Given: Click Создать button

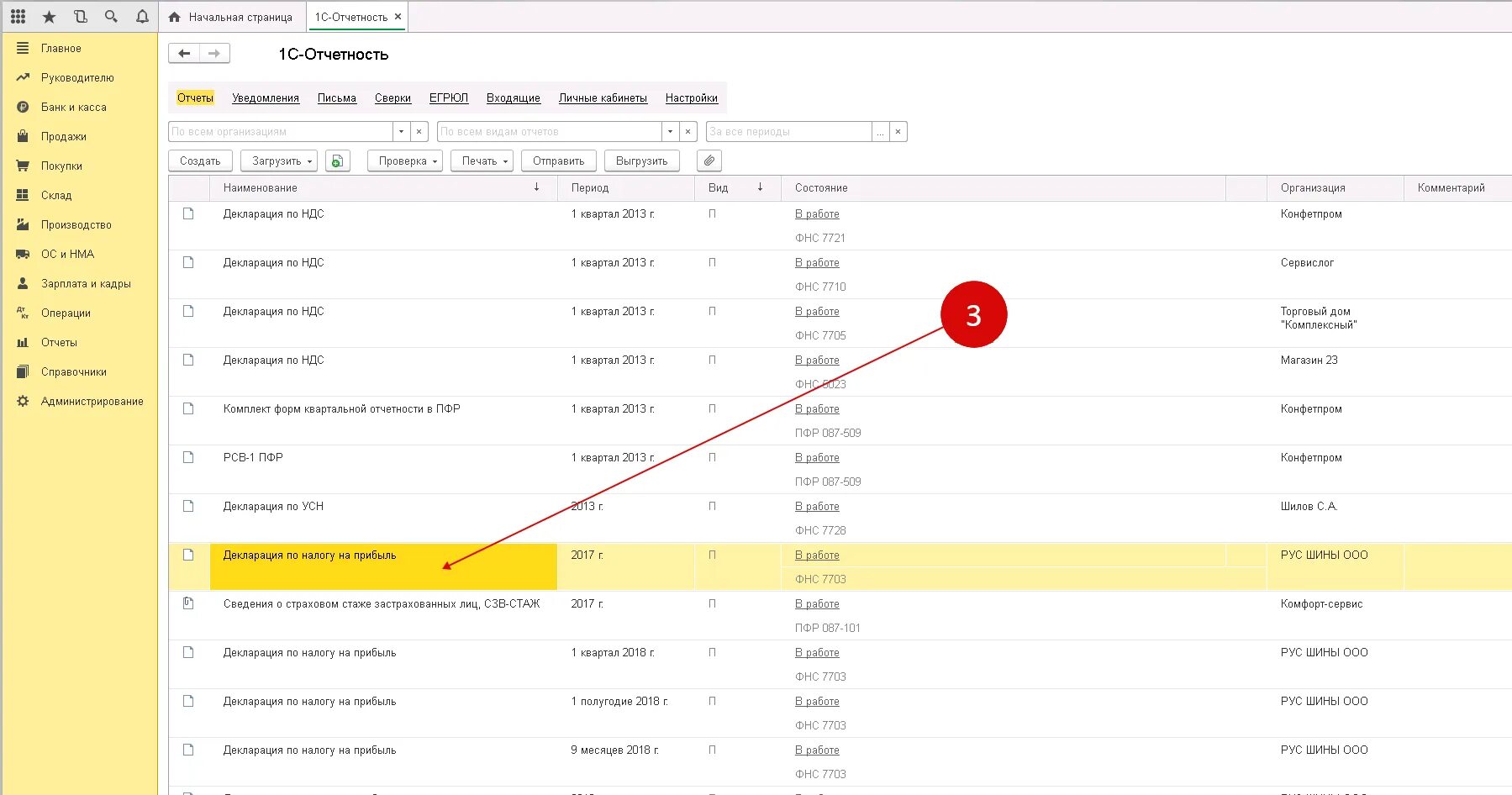Looking at the screenshot, I should tap(200, 161).
